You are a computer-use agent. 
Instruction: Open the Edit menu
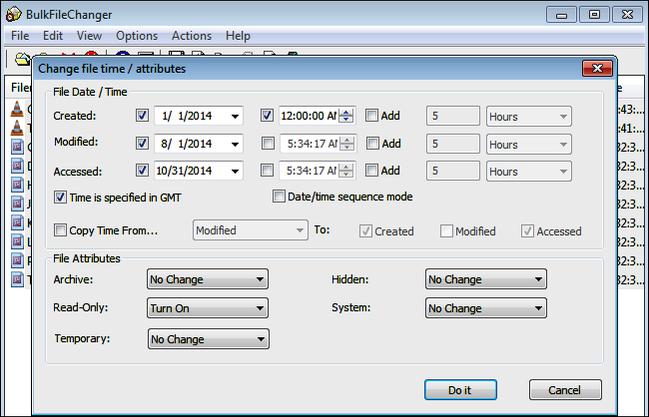tap(53, 36)
